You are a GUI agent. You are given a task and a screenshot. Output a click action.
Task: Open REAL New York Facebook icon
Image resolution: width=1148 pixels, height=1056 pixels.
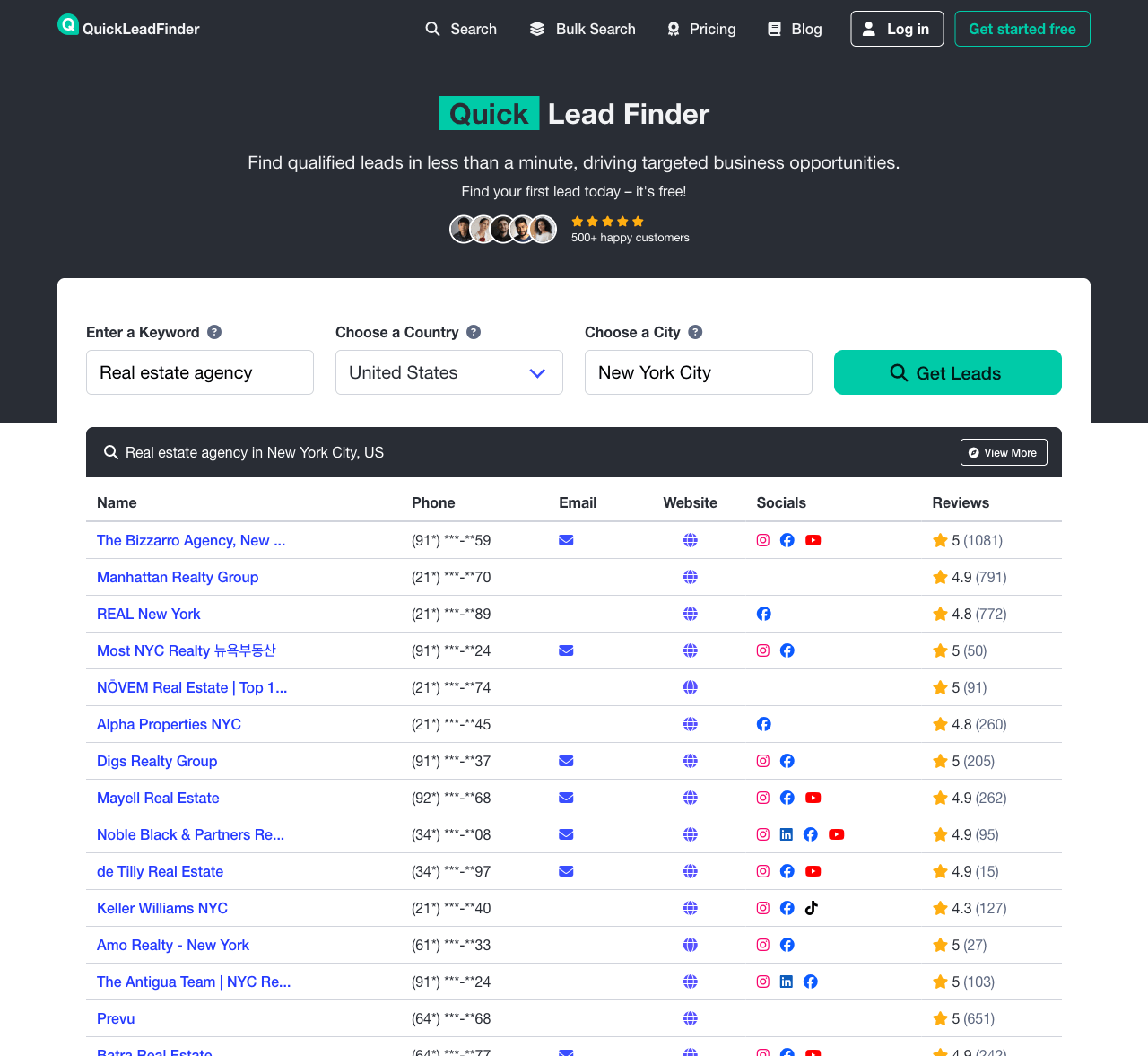click(x=764, y=614)
